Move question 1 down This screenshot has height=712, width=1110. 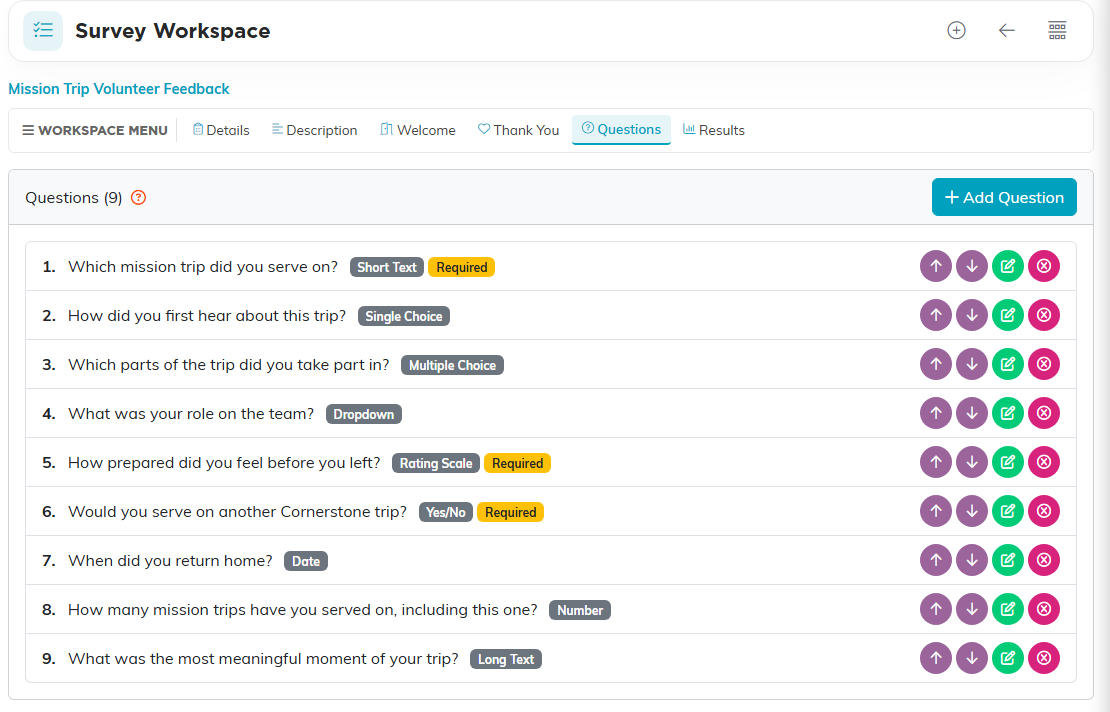tap(972, 266)
